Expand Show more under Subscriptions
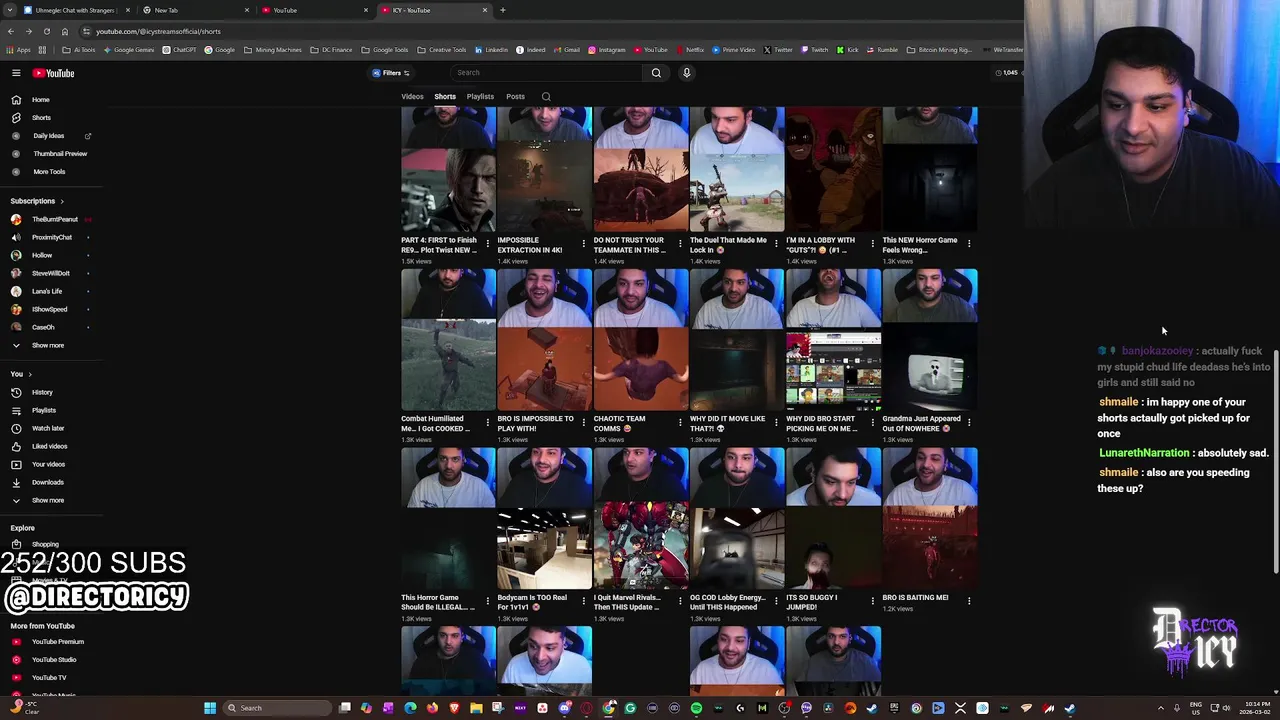This screenshot has width=1280, height=720. pos(50,345)
